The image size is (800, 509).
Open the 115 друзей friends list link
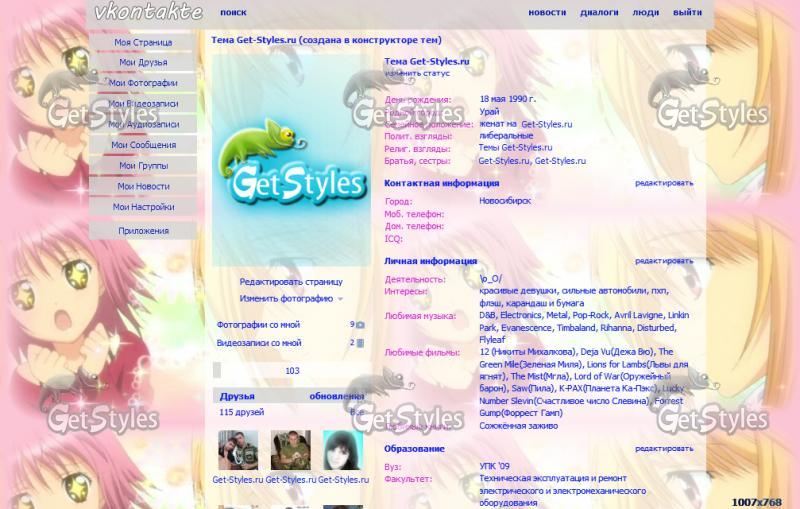[240, 412]
